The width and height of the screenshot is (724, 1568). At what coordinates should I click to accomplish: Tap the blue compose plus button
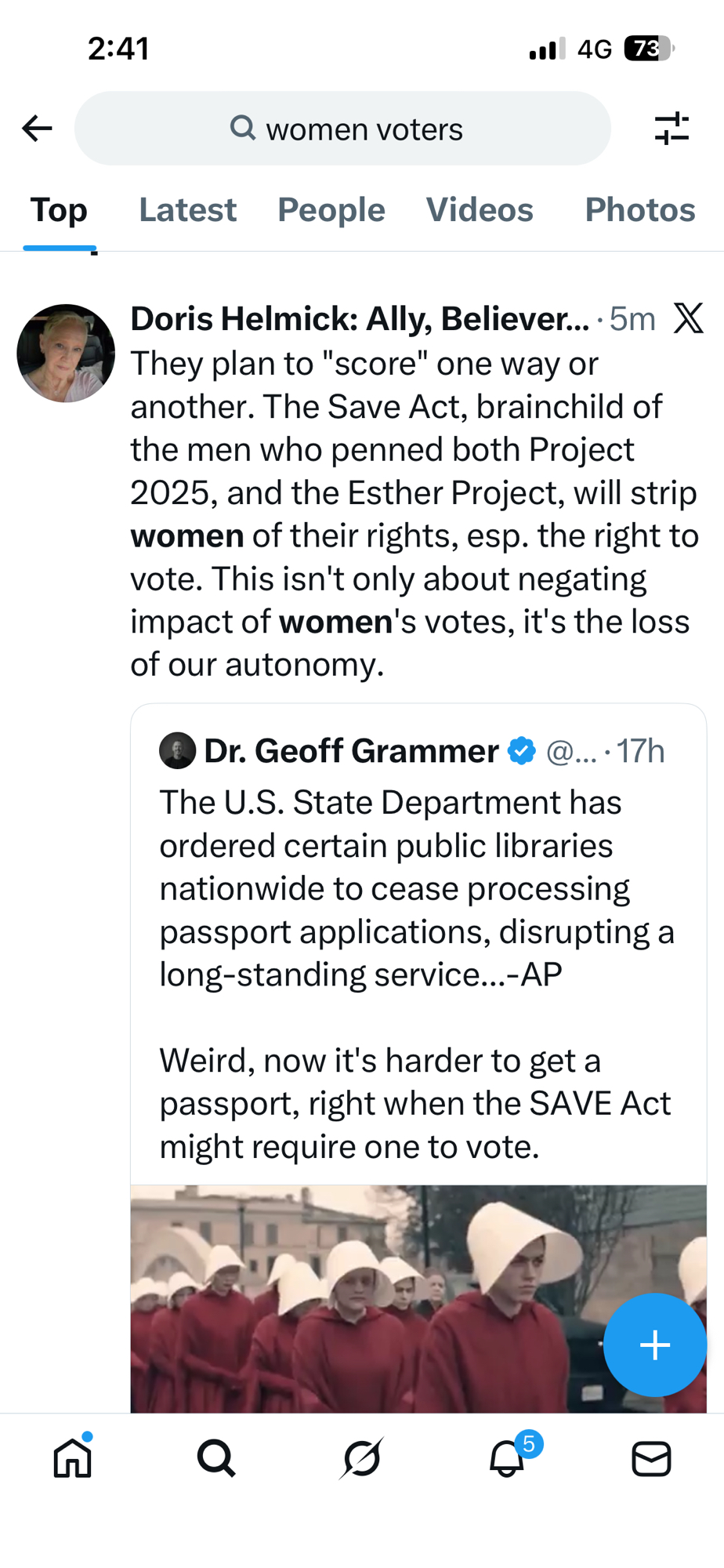tap(654, 1345)
